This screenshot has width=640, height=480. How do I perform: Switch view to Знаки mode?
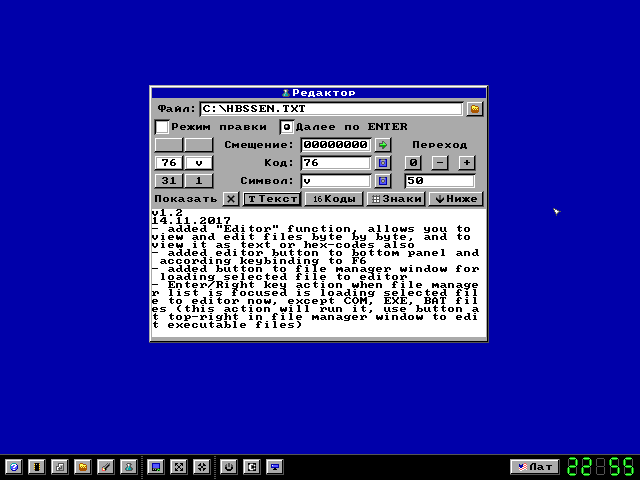click(394, 199)
